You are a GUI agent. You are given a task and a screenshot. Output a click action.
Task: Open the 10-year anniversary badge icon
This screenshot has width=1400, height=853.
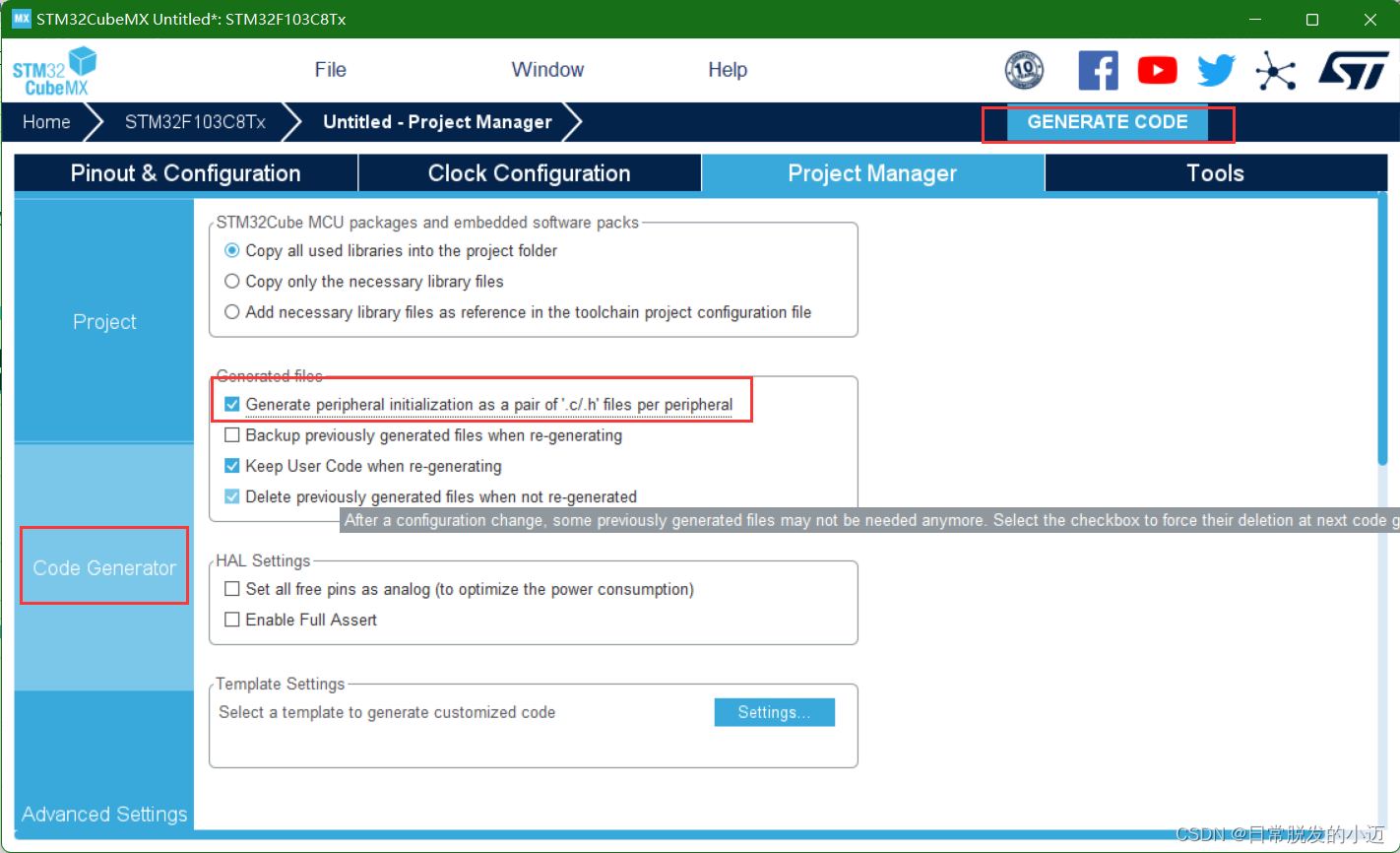1024,71
